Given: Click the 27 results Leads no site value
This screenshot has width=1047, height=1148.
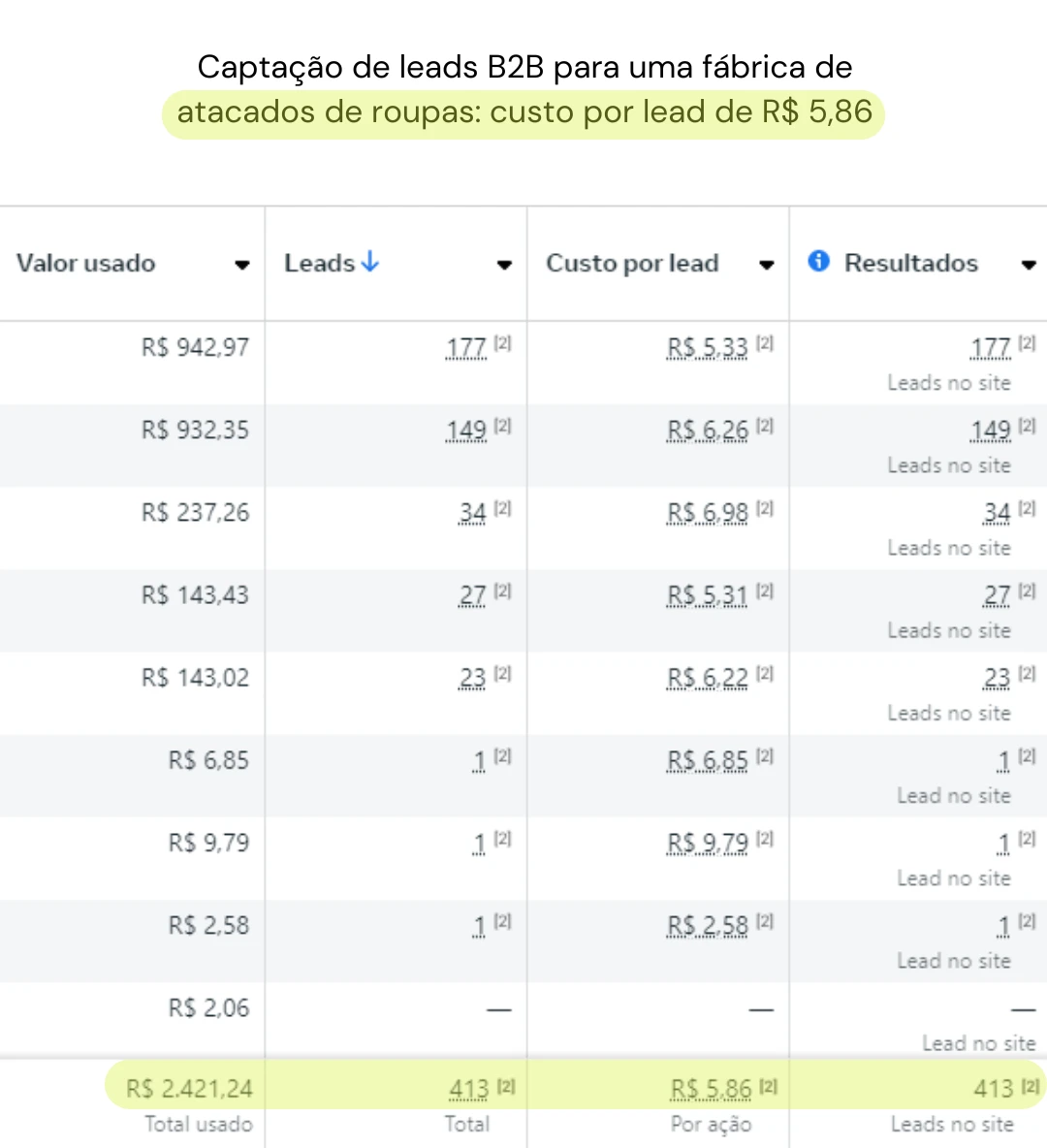Looking at the screenshot, I should tap(997, 596).
